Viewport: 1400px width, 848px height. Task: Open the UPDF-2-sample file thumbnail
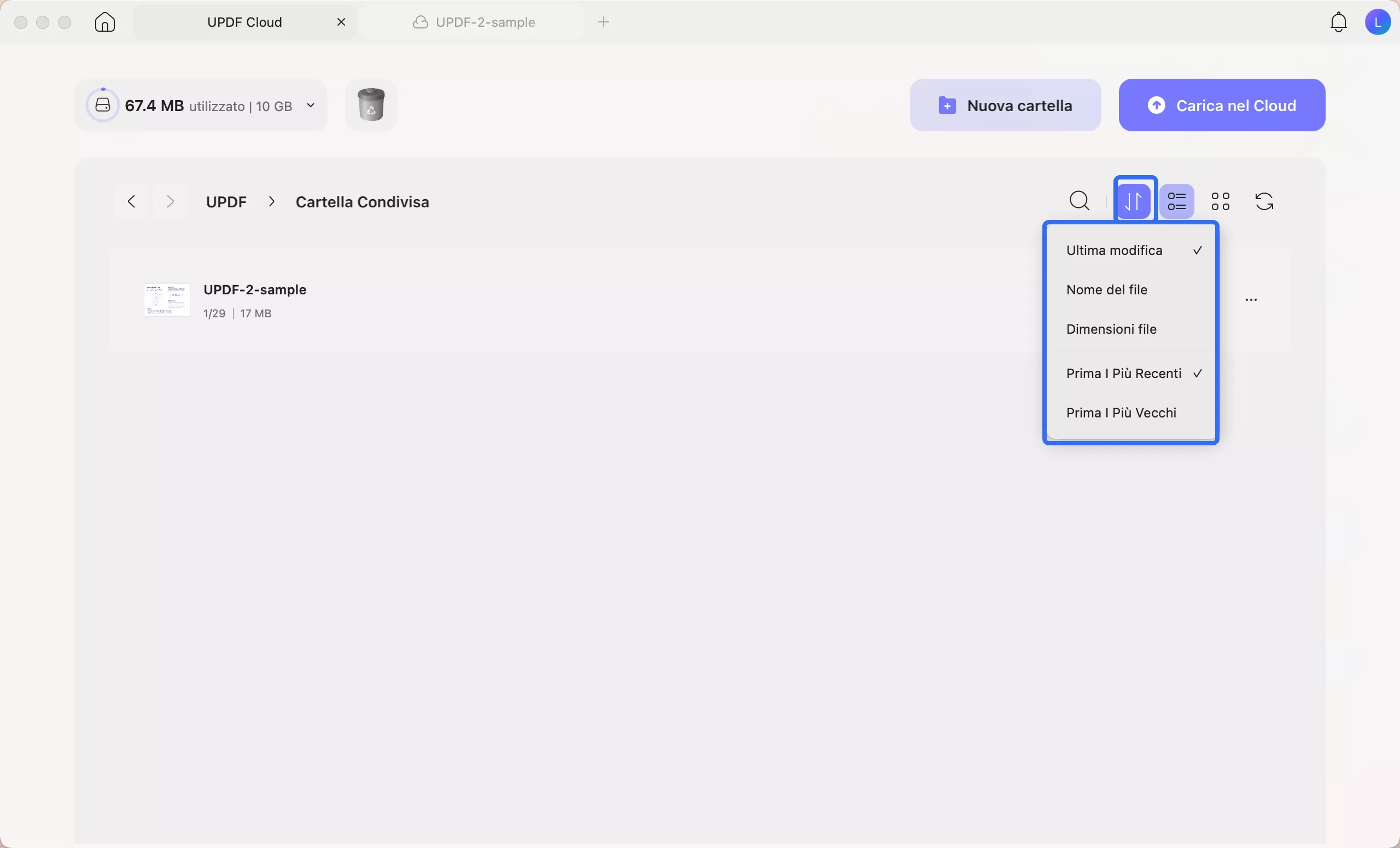point(167,299)
